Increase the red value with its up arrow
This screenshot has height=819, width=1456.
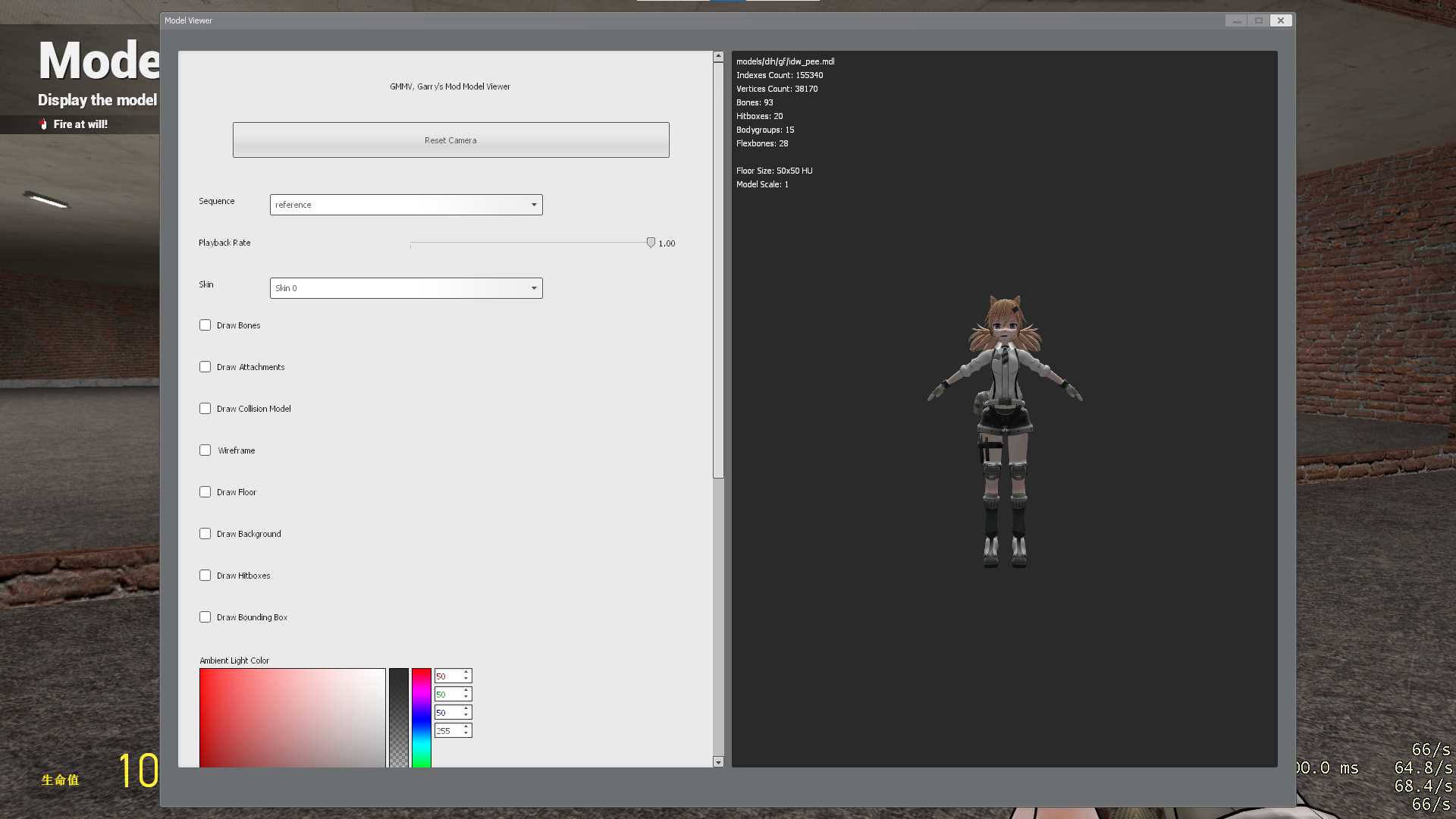(466, 672)
